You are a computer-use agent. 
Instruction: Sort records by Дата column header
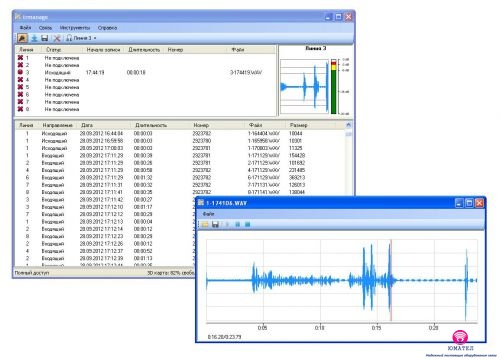point(87,125)
